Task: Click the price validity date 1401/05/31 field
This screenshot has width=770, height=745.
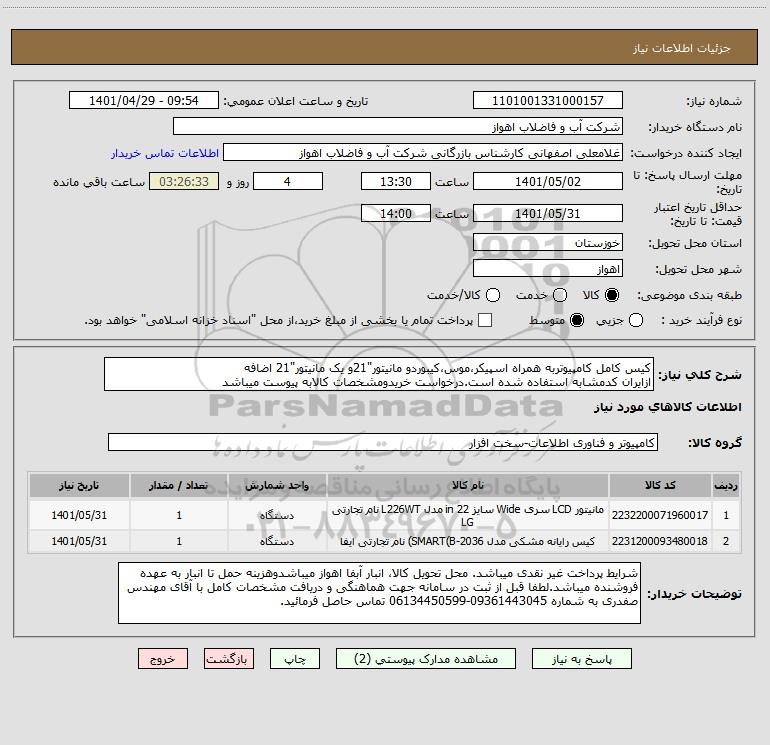Action: [548, 214]
